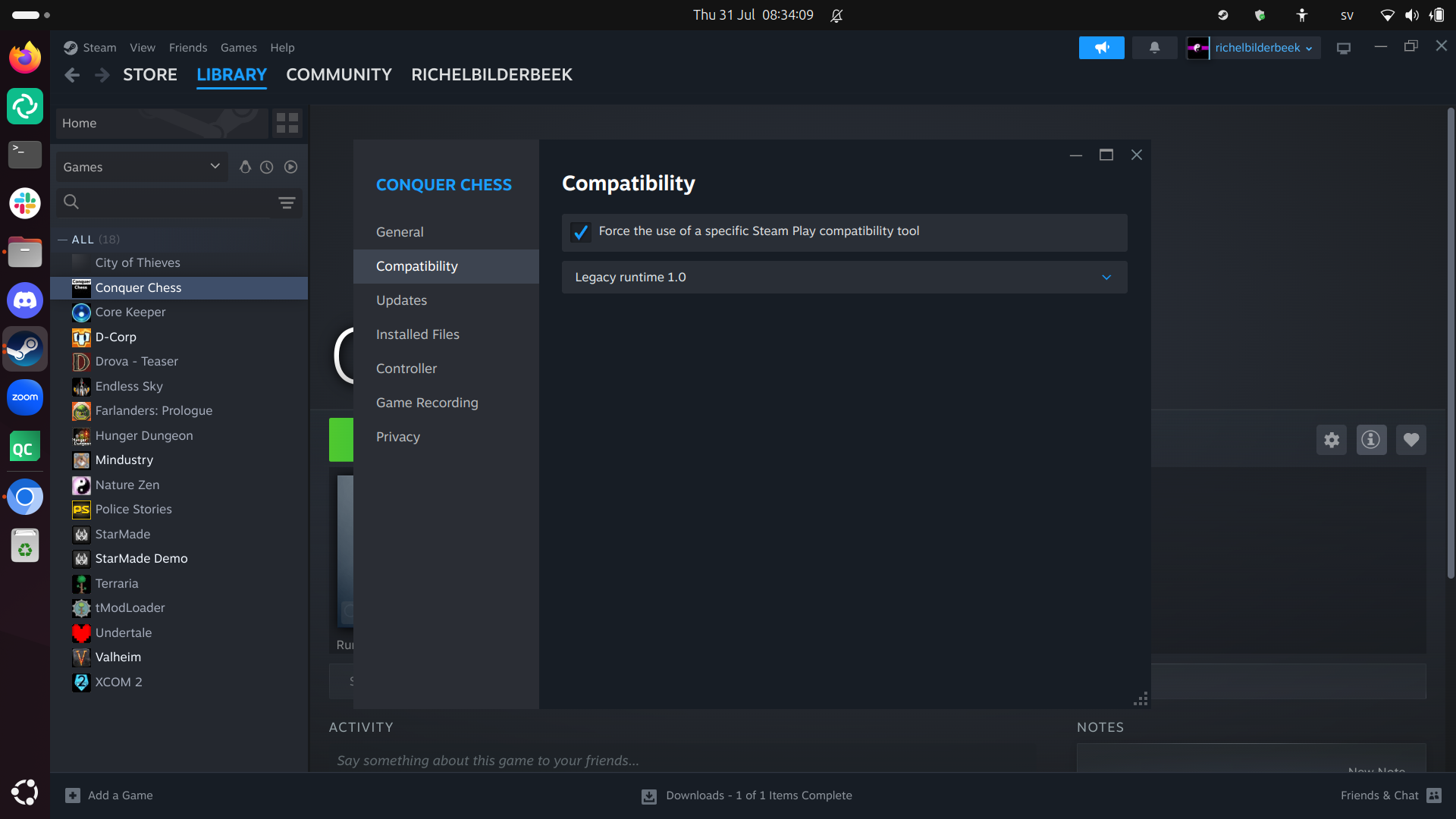Screen dimensions: 1456x819
Task: Click the forward navigation arrow
Action: pos(102,75)
